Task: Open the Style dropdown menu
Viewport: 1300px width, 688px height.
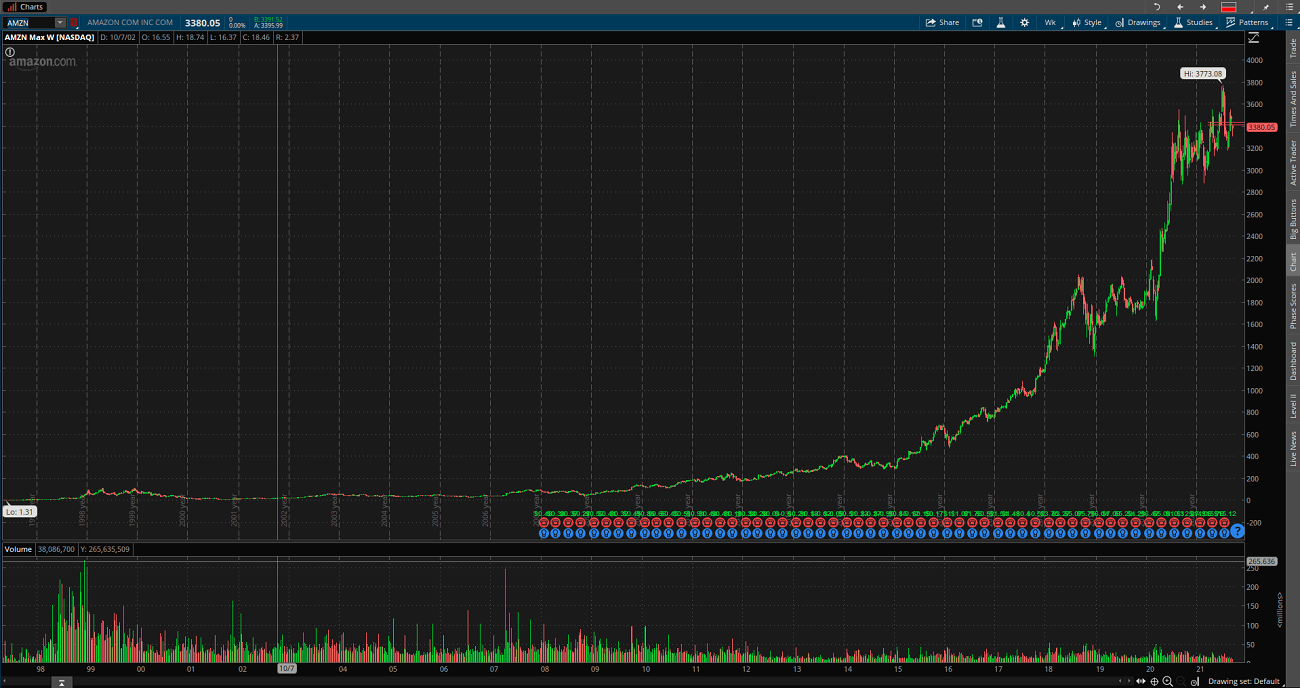Action: click(x=1087, y=22)
